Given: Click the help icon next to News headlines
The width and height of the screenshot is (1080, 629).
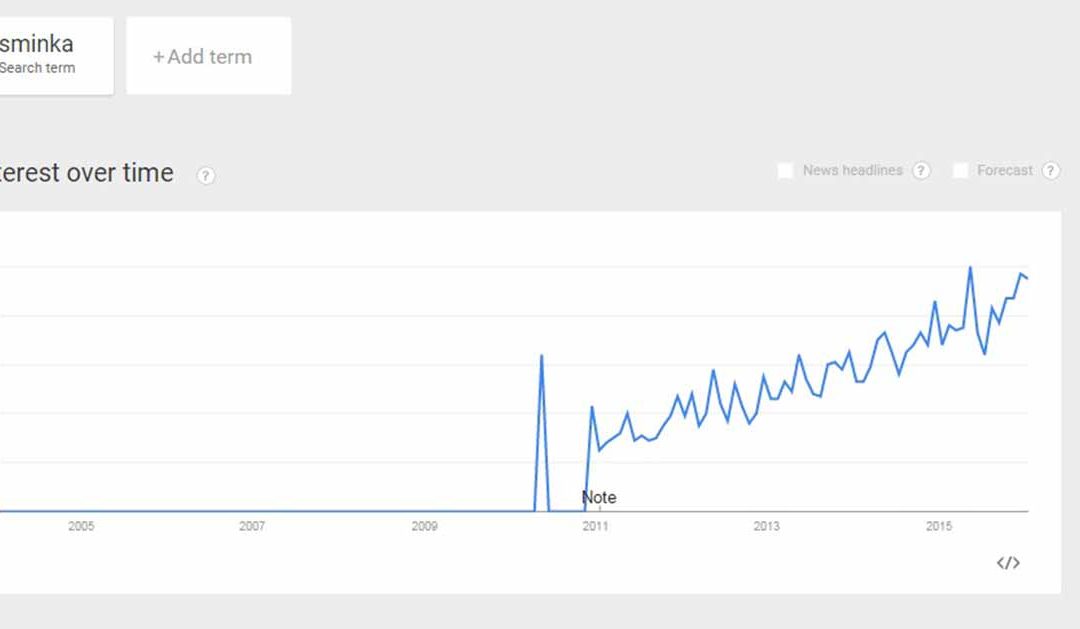Looking at the screenshot, I should 921,171.
